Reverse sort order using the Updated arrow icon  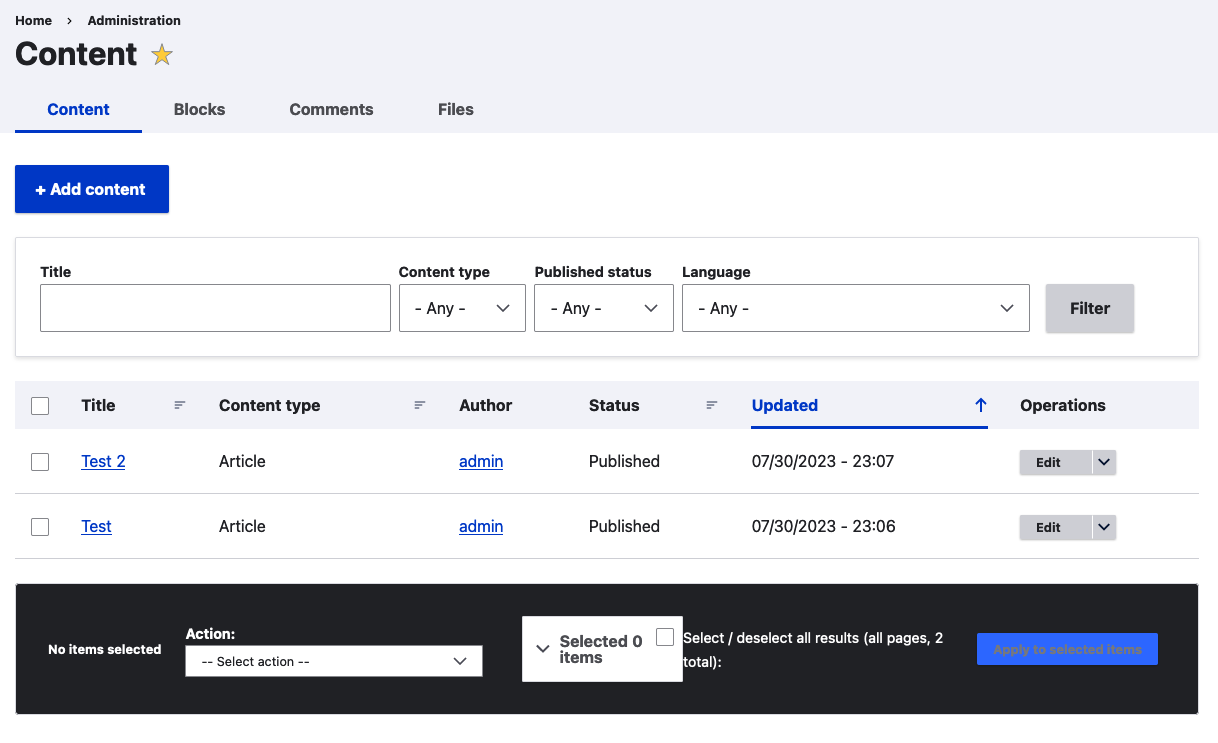point(980,405)
